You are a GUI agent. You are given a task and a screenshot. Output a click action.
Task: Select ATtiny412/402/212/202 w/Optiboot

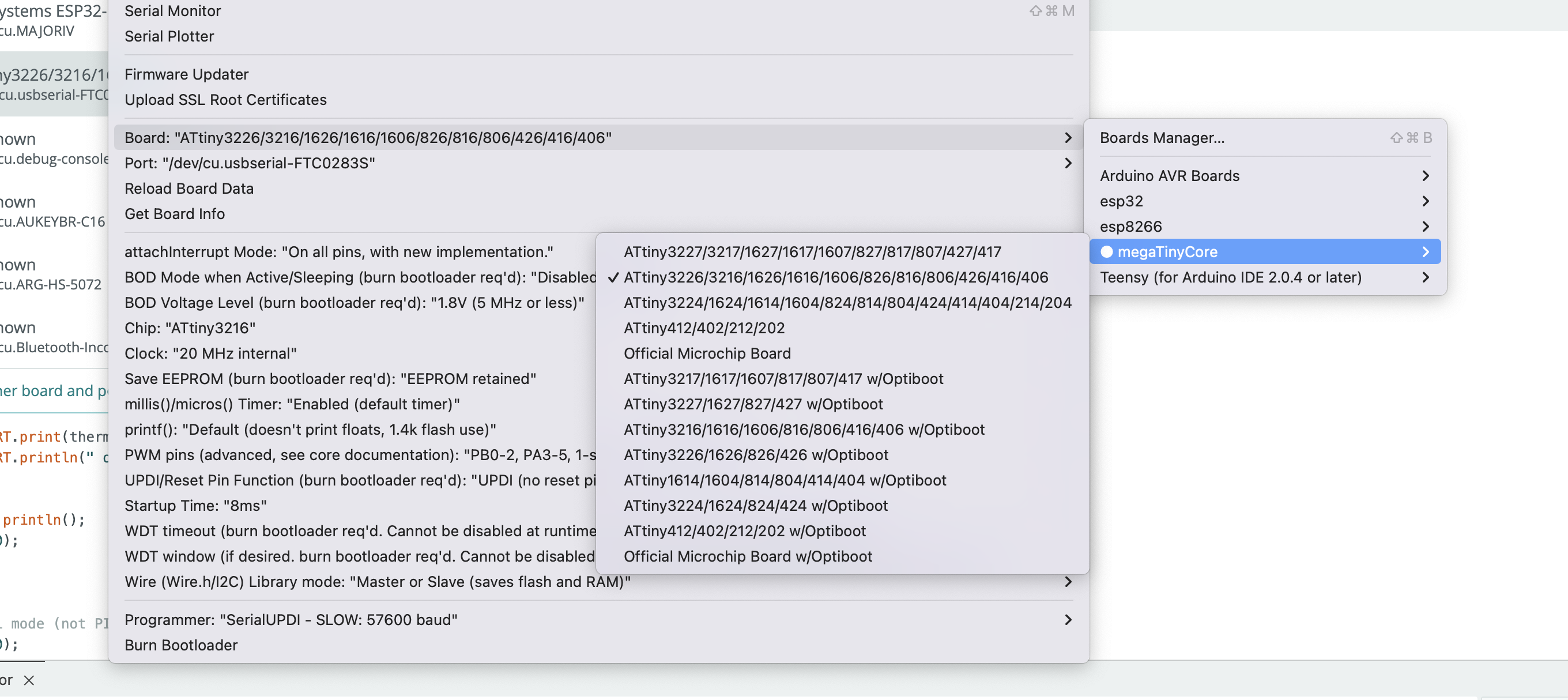click(842, 532)
